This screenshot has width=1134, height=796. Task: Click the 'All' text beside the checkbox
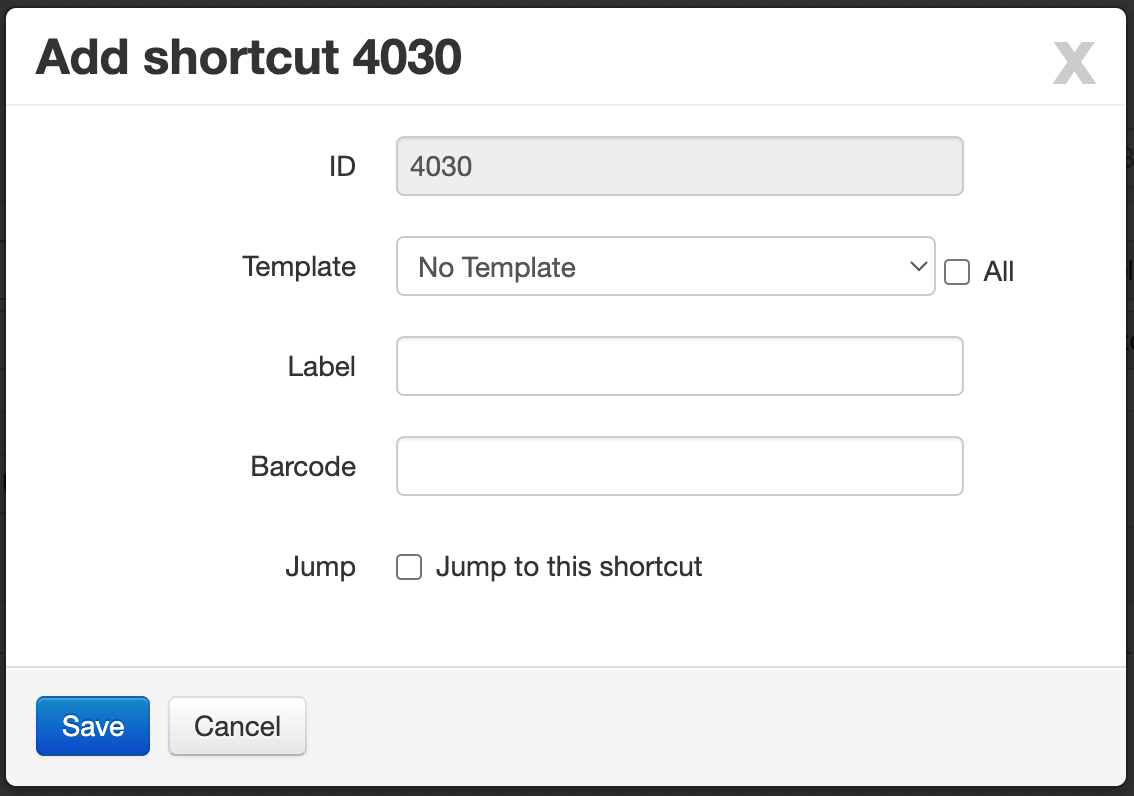pyautogui.click(x=998, y=272)
